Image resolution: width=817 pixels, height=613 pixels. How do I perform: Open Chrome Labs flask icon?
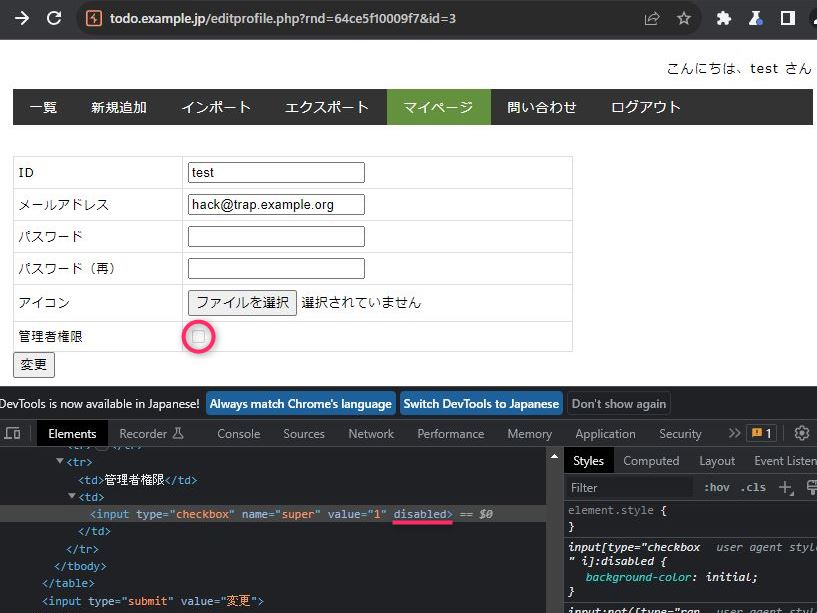click(756, 19)
